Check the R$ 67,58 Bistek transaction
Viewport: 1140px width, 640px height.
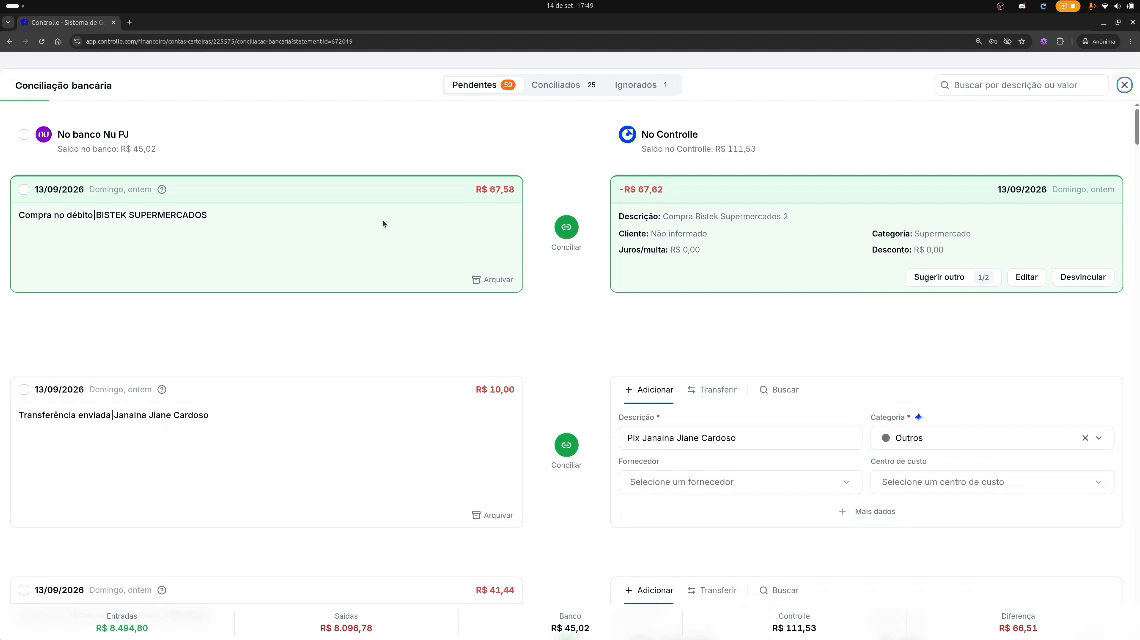pos(24,190)
